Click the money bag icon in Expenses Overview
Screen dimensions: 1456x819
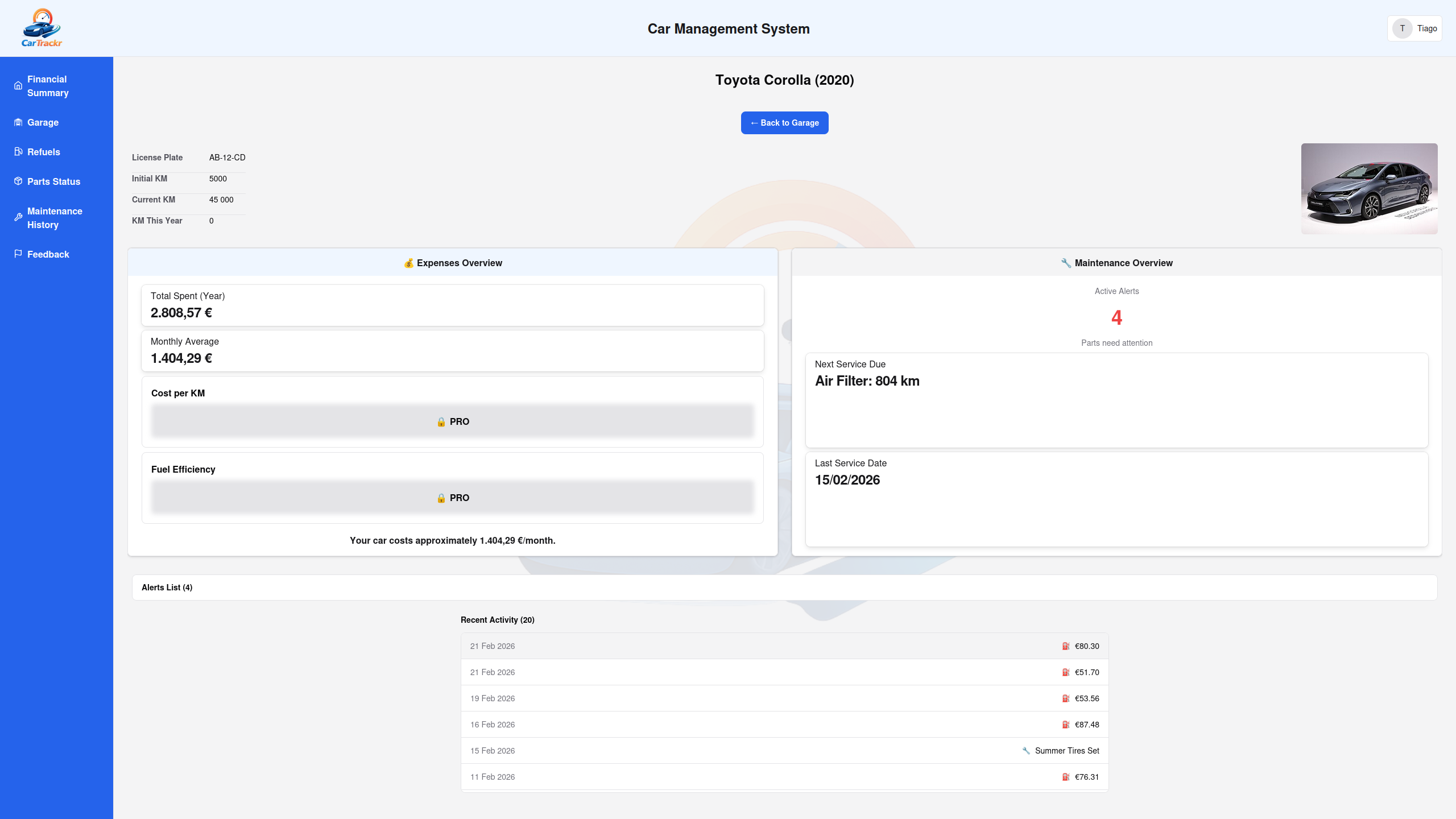[408, 263]
